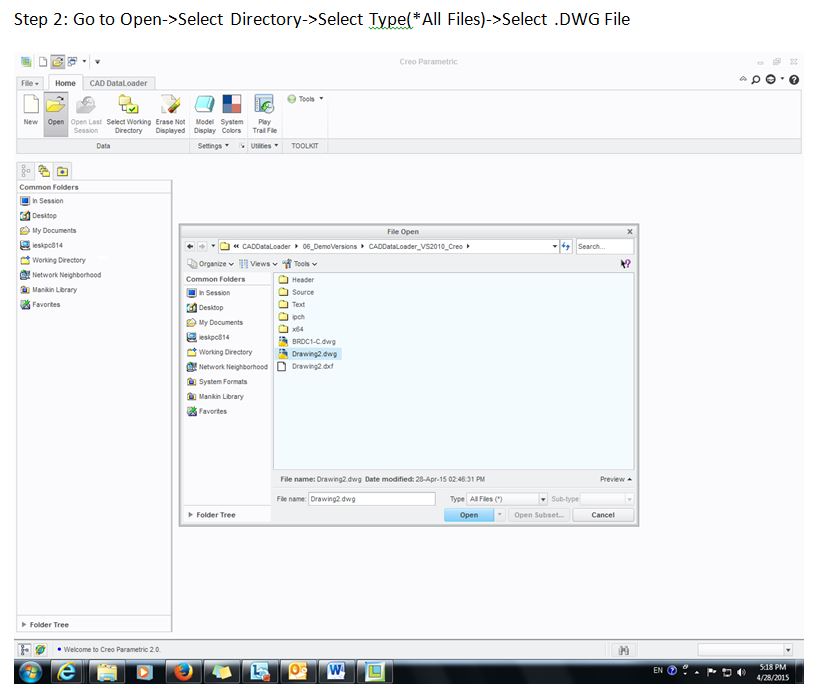Open Outlook from the taskbar
Viewport: 820px width, 692px height.
tap(297, 671)
